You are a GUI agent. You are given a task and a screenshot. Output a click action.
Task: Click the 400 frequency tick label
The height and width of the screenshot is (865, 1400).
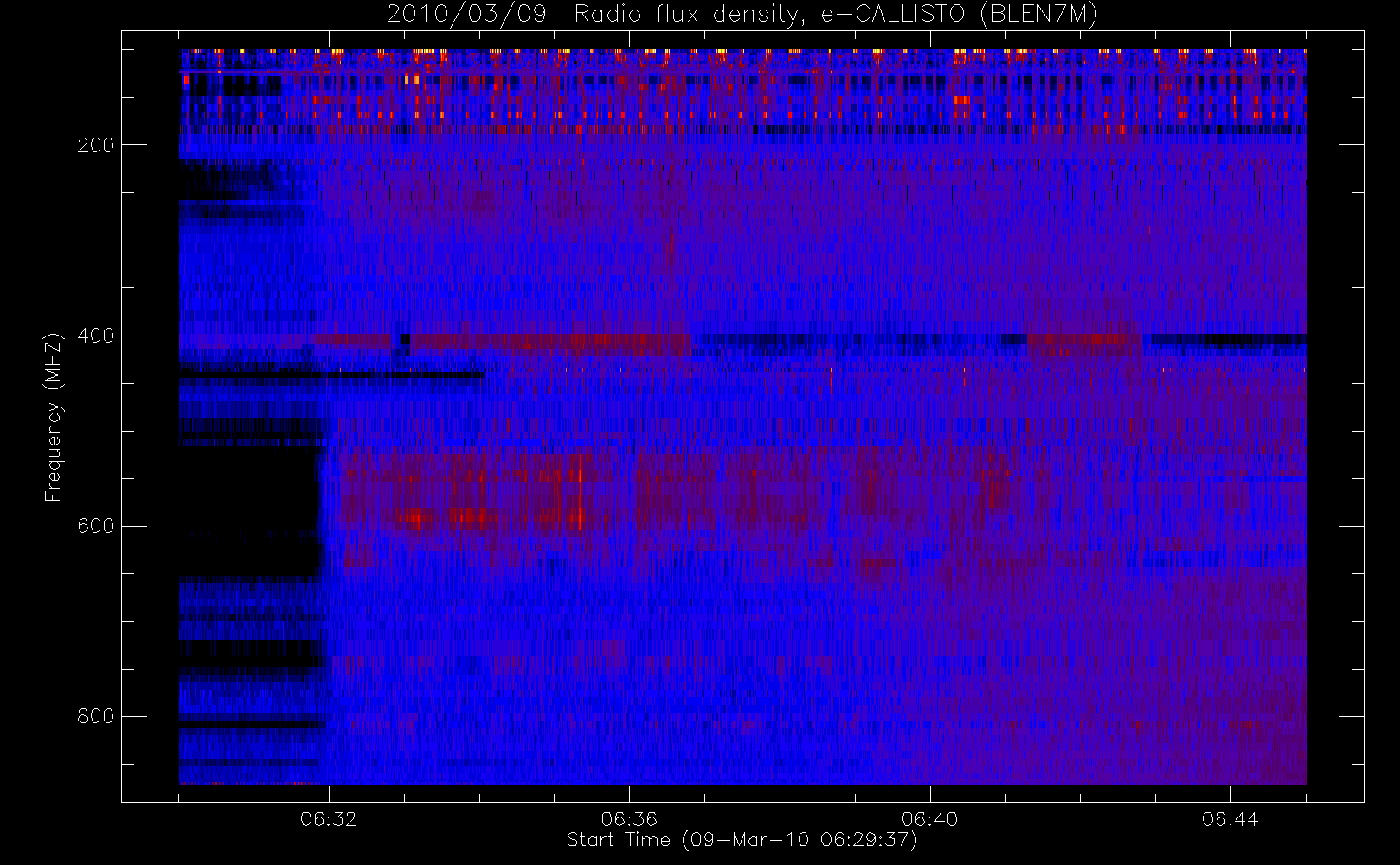click(x=95, y=336)
